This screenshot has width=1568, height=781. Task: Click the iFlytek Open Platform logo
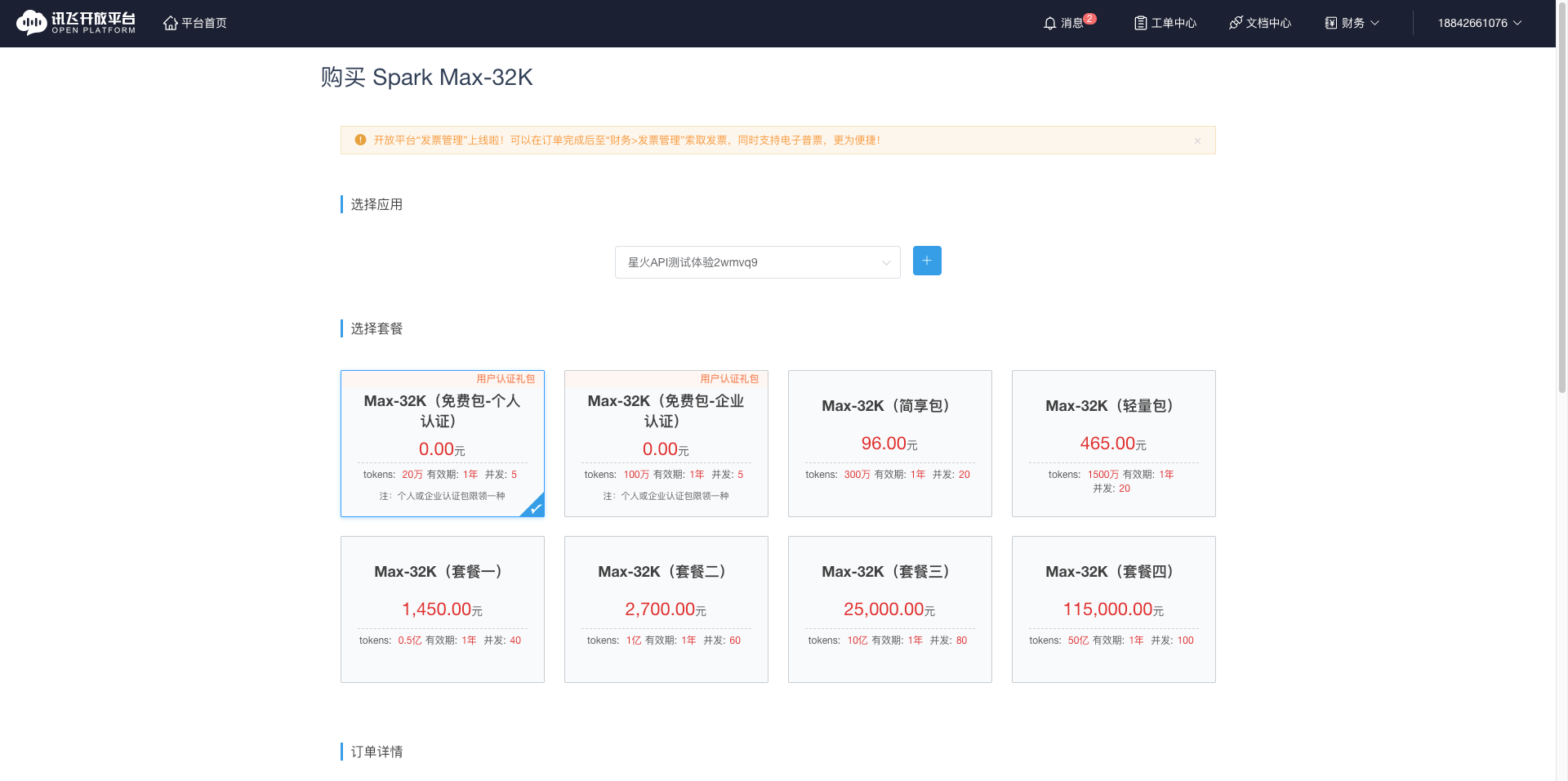(x=76, y=22)
